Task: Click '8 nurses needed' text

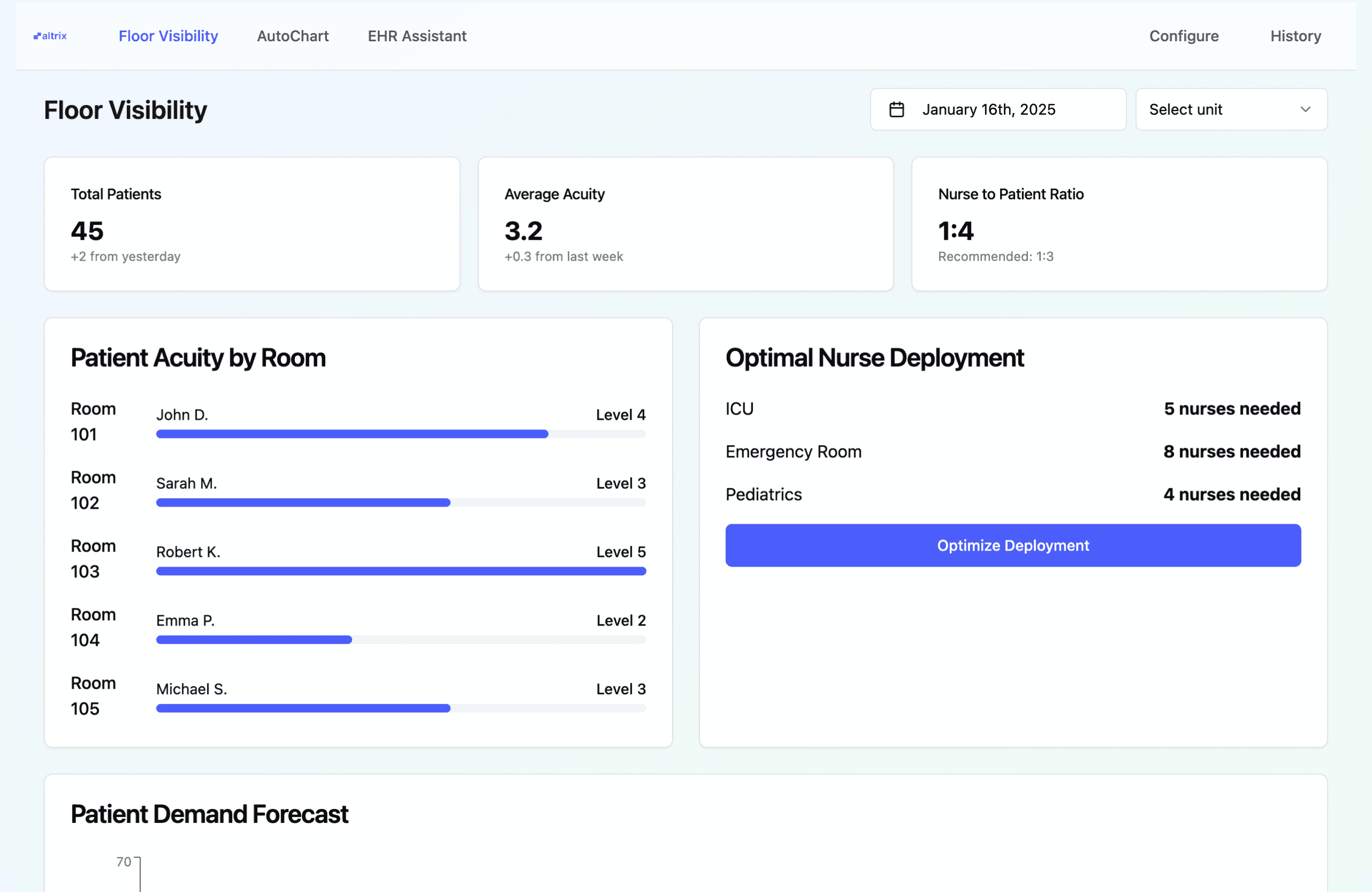Action: pyautogui.click(x=1232, y=451)
